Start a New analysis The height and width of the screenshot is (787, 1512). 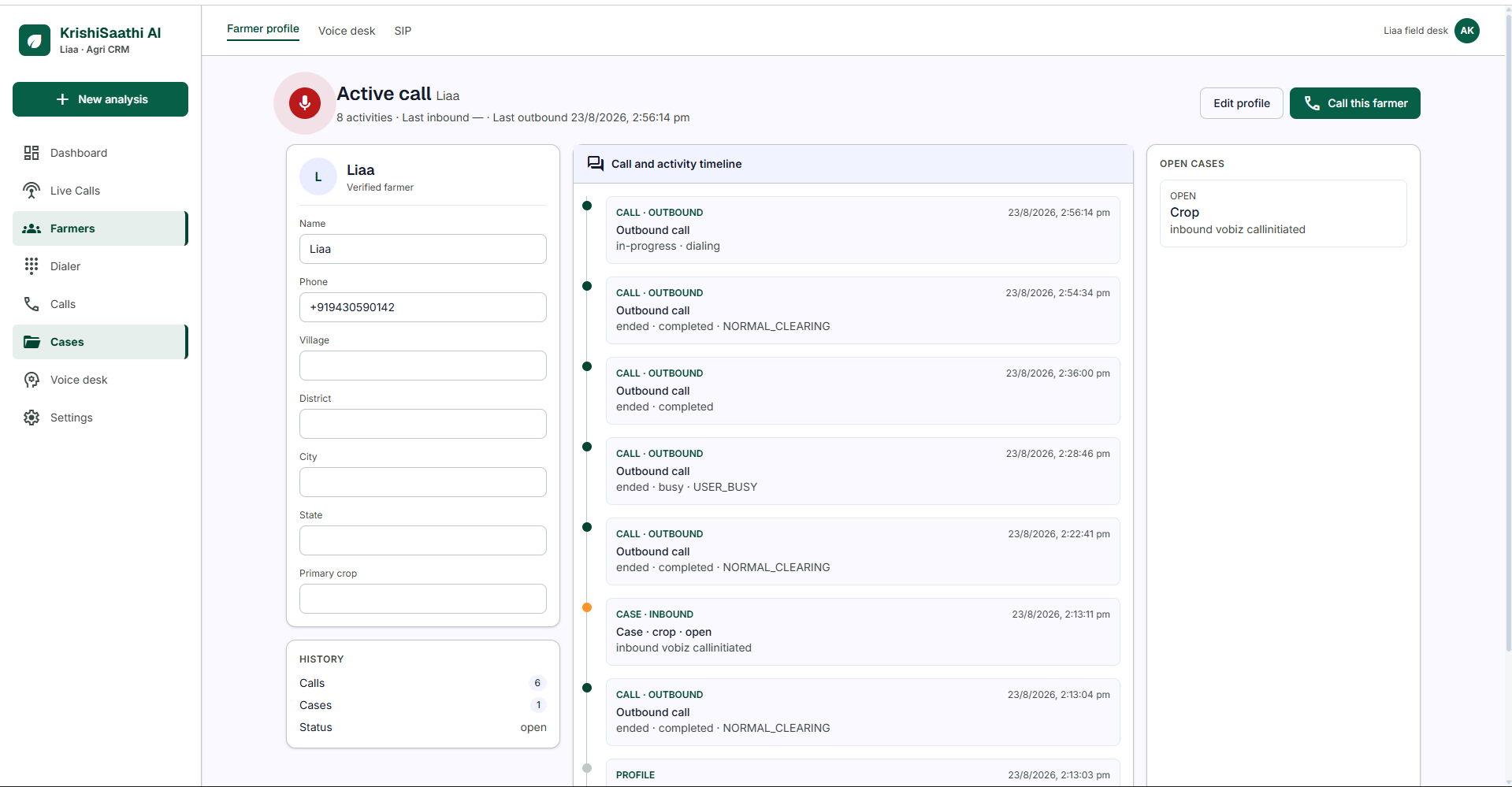coord(100,99)
